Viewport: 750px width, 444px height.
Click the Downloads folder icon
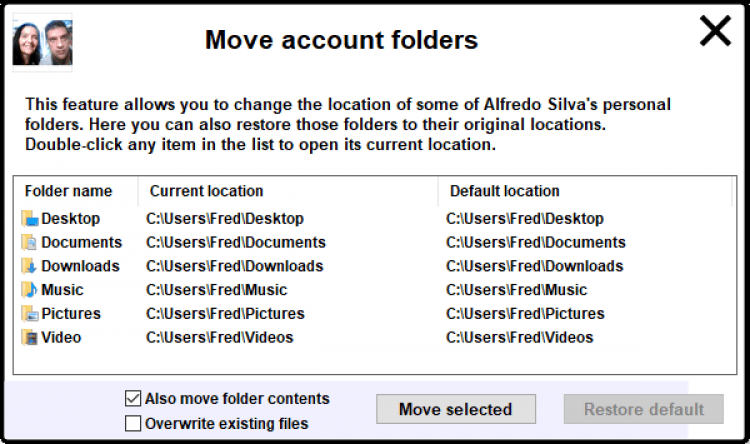(x=29, y=266)
